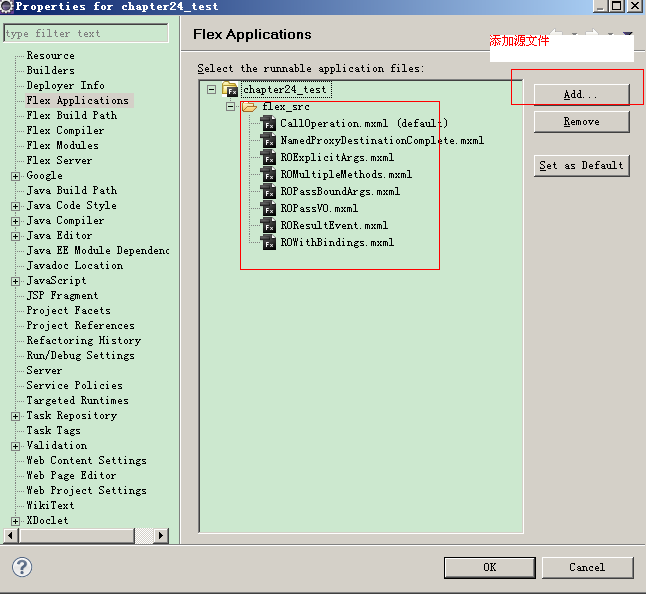Open the help question mark icon
The width and height of the screenshot is (646, 594).
click(x=22, y=567)
